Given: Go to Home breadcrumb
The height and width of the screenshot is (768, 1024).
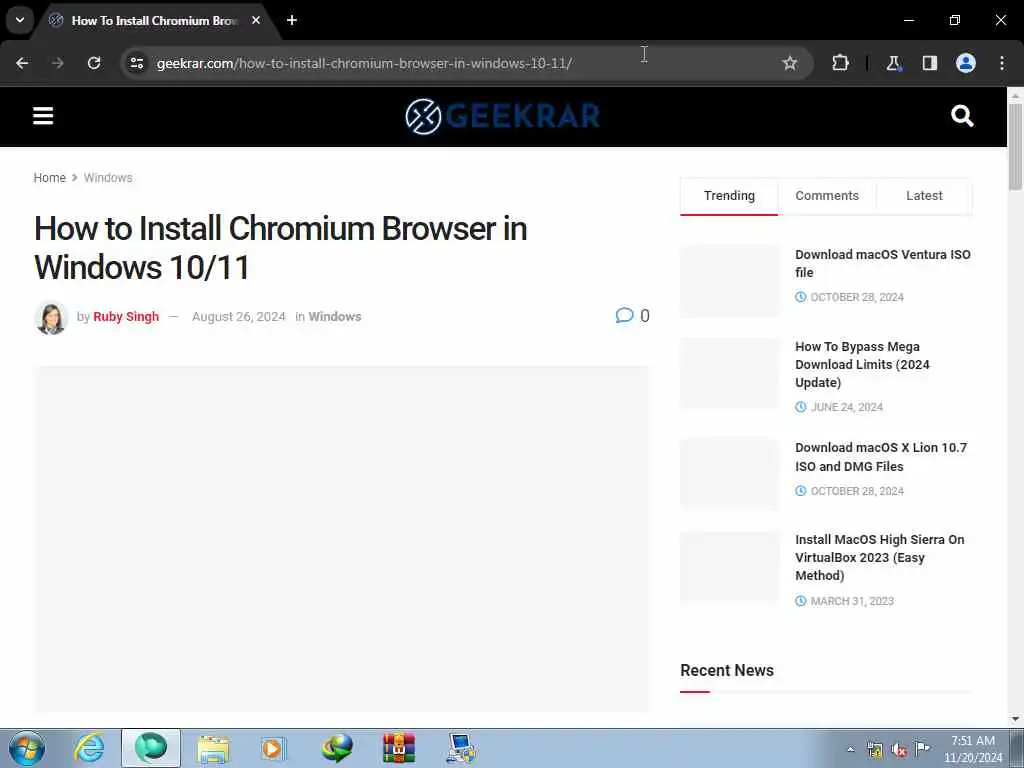Looking at the screenshot, I should tap(50, 178).
